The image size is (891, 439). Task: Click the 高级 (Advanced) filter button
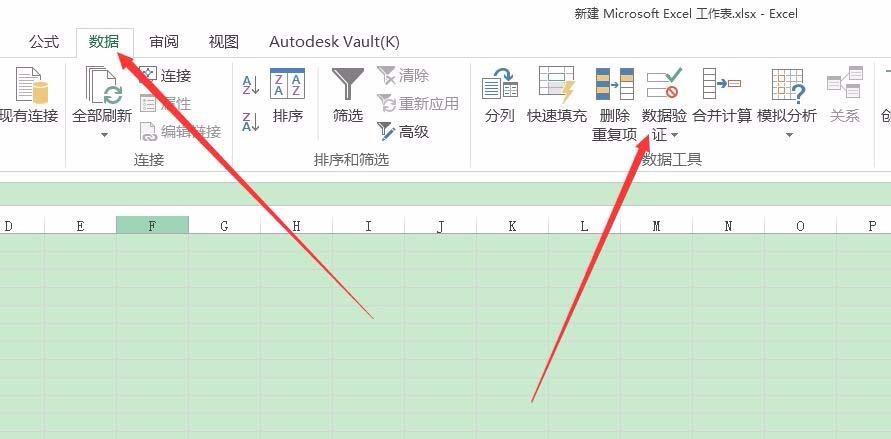403,131
